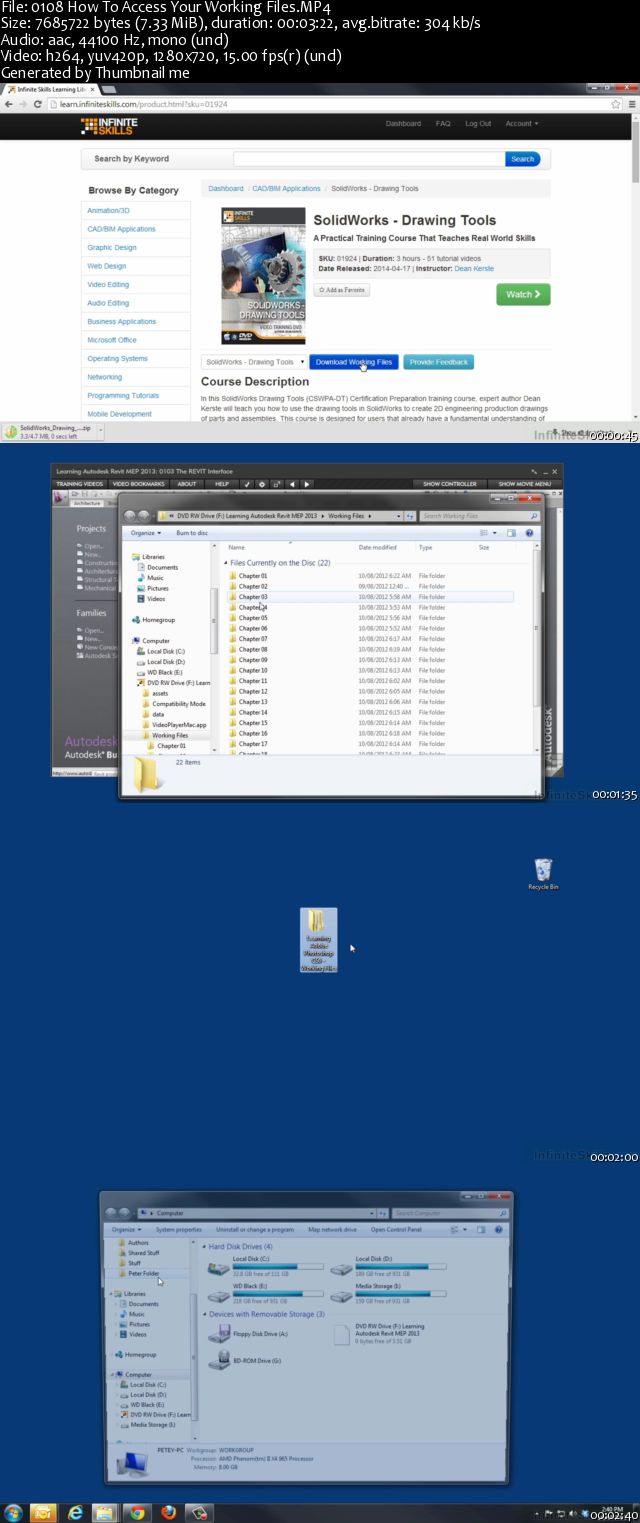Focus the Search by Keyword input field

369,159
